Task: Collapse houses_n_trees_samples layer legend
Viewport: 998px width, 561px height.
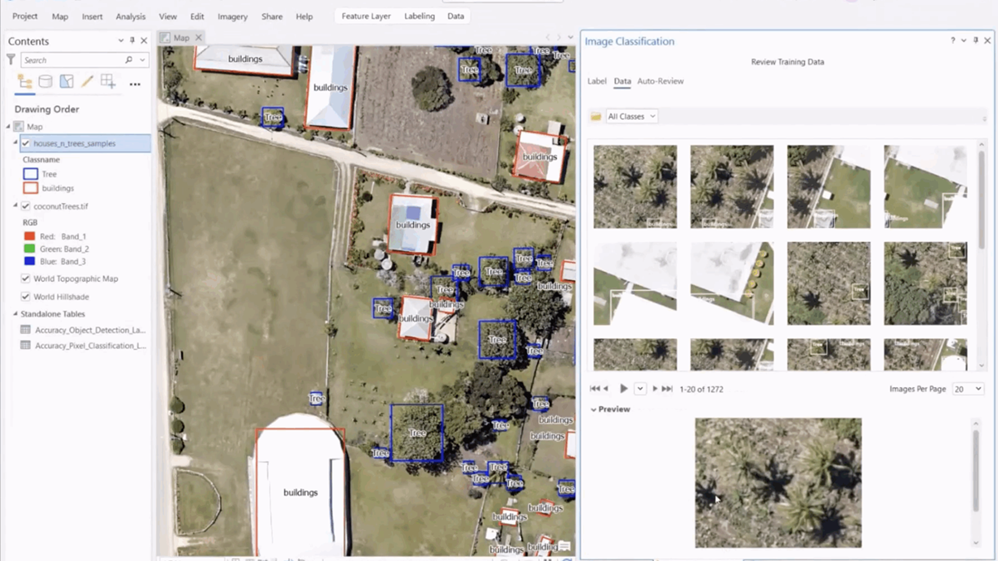Action: [x=15, y=143]
